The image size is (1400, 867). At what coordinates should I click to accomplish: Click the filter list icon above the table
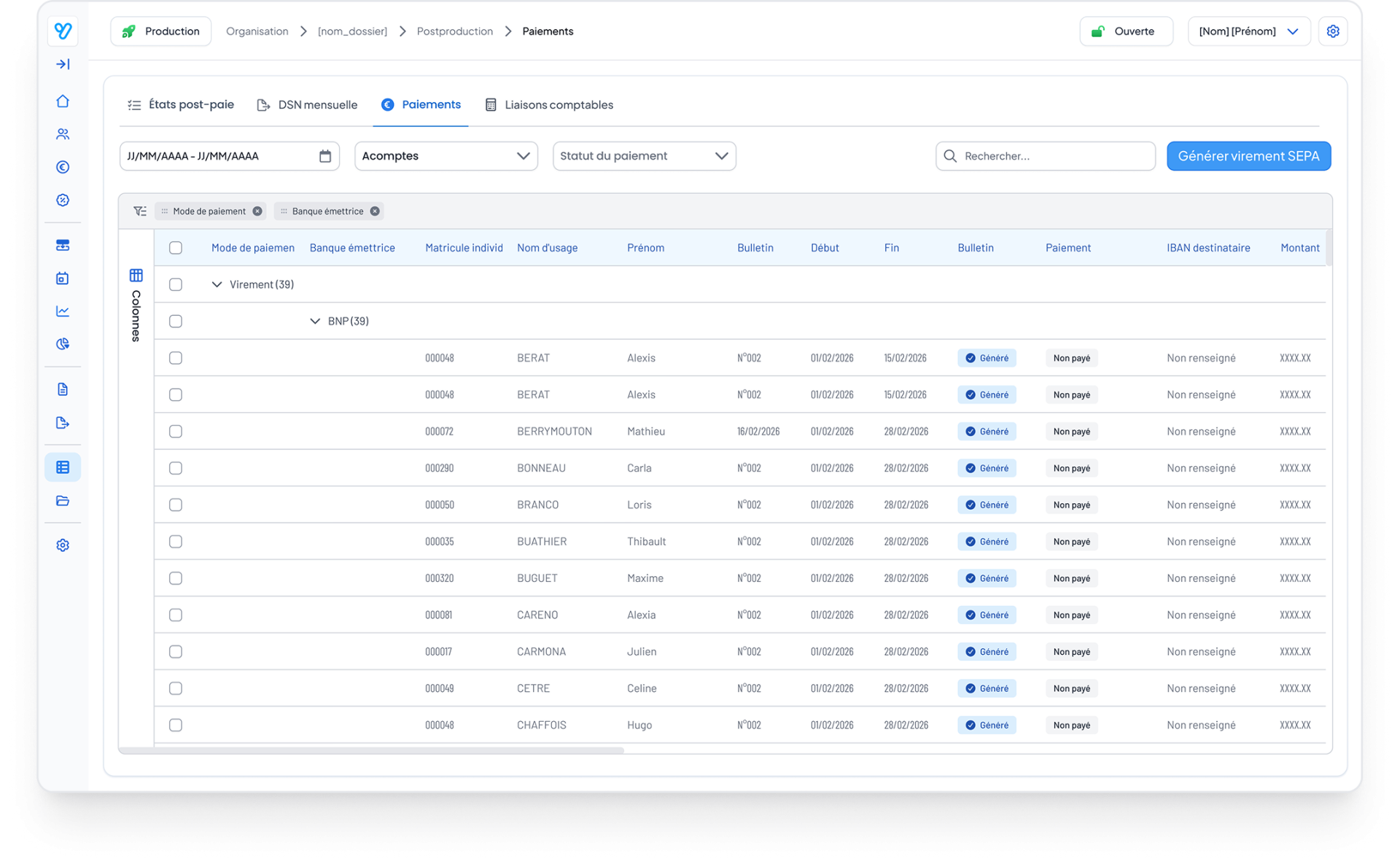click(140, 211)
